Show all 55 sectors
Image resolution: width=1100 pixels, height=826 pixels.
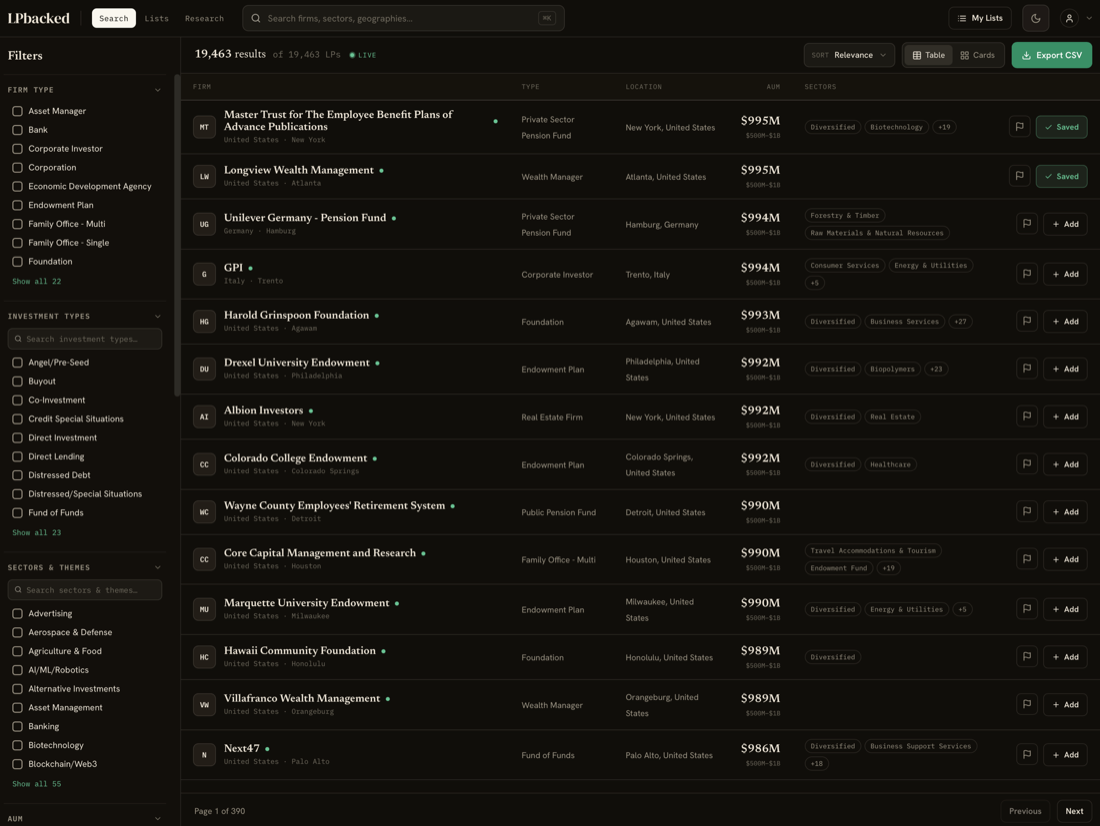36,784
